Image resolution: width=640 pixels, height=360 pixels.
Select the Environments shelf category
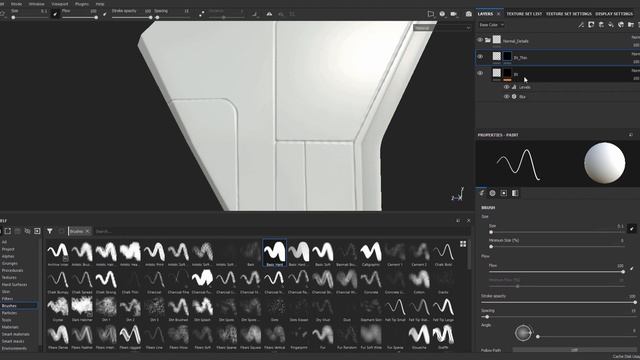(14, 348)
